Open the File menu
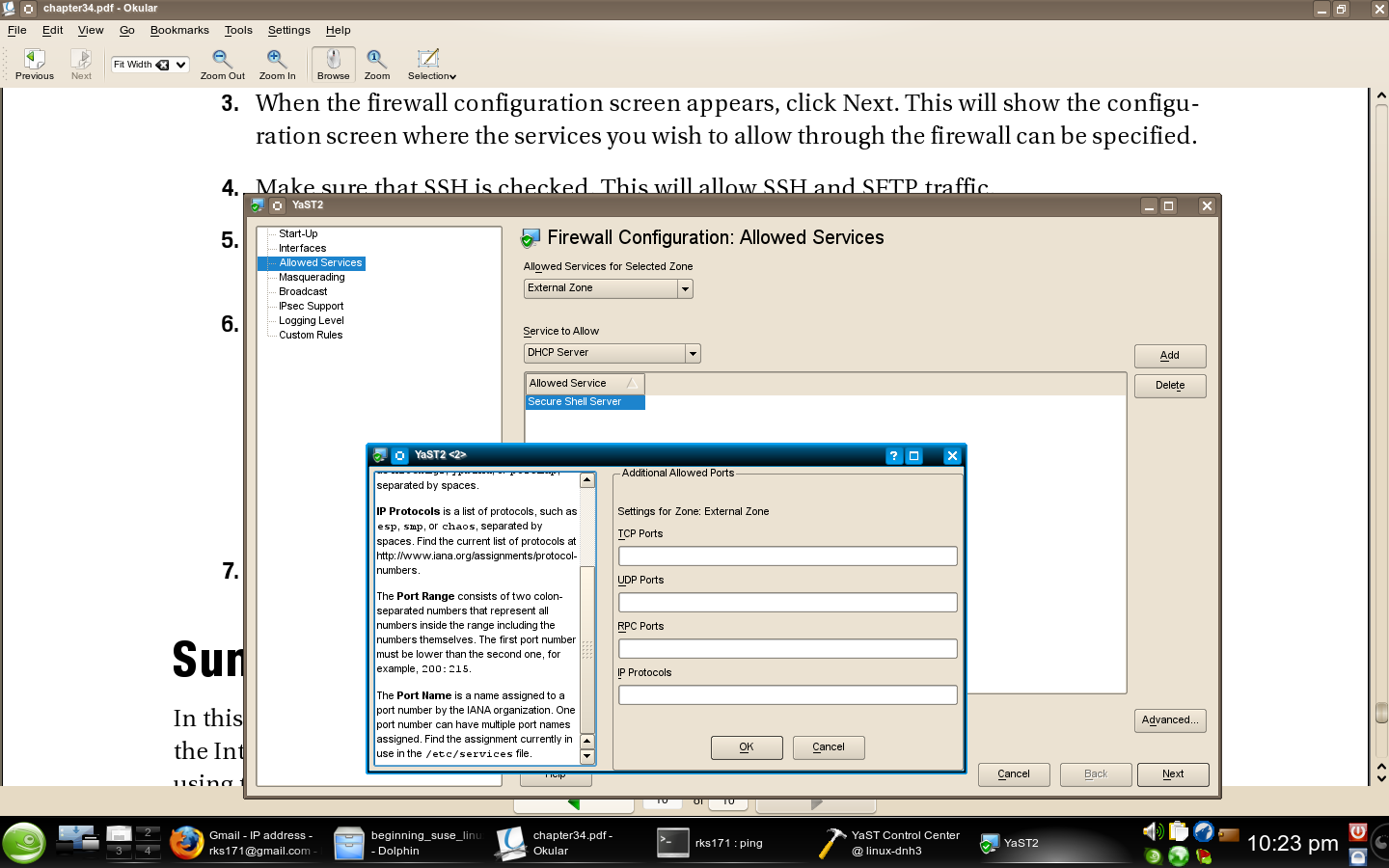The image size is (1389, 868). click(x=17, y=30)
